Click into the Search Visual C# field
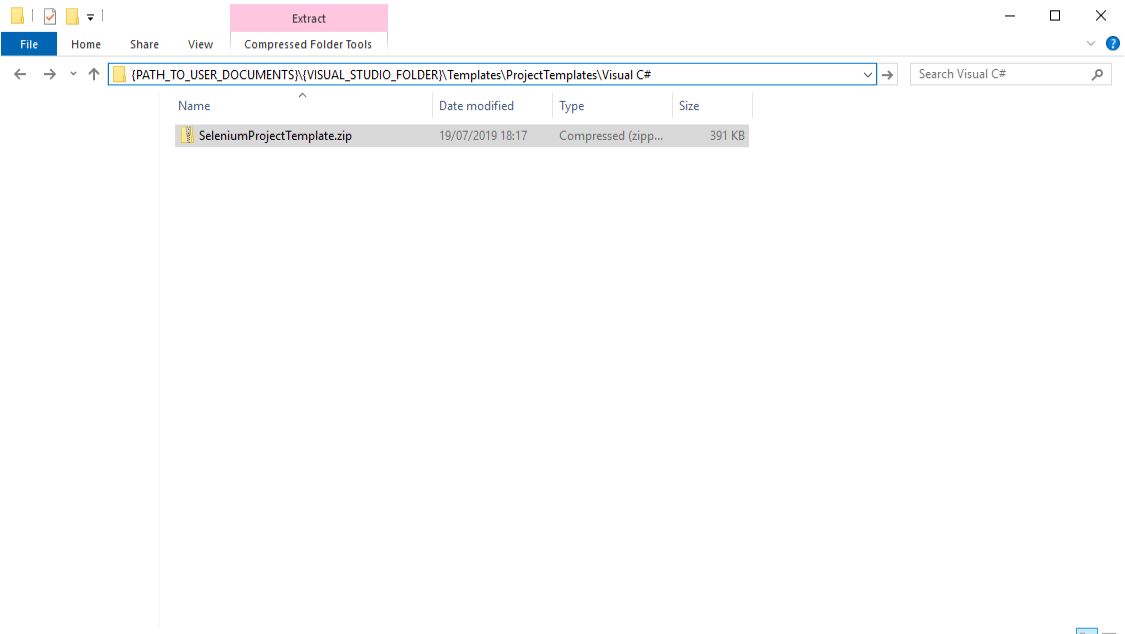This screenshot has width=1125, height=634. tap(1000, 74)
